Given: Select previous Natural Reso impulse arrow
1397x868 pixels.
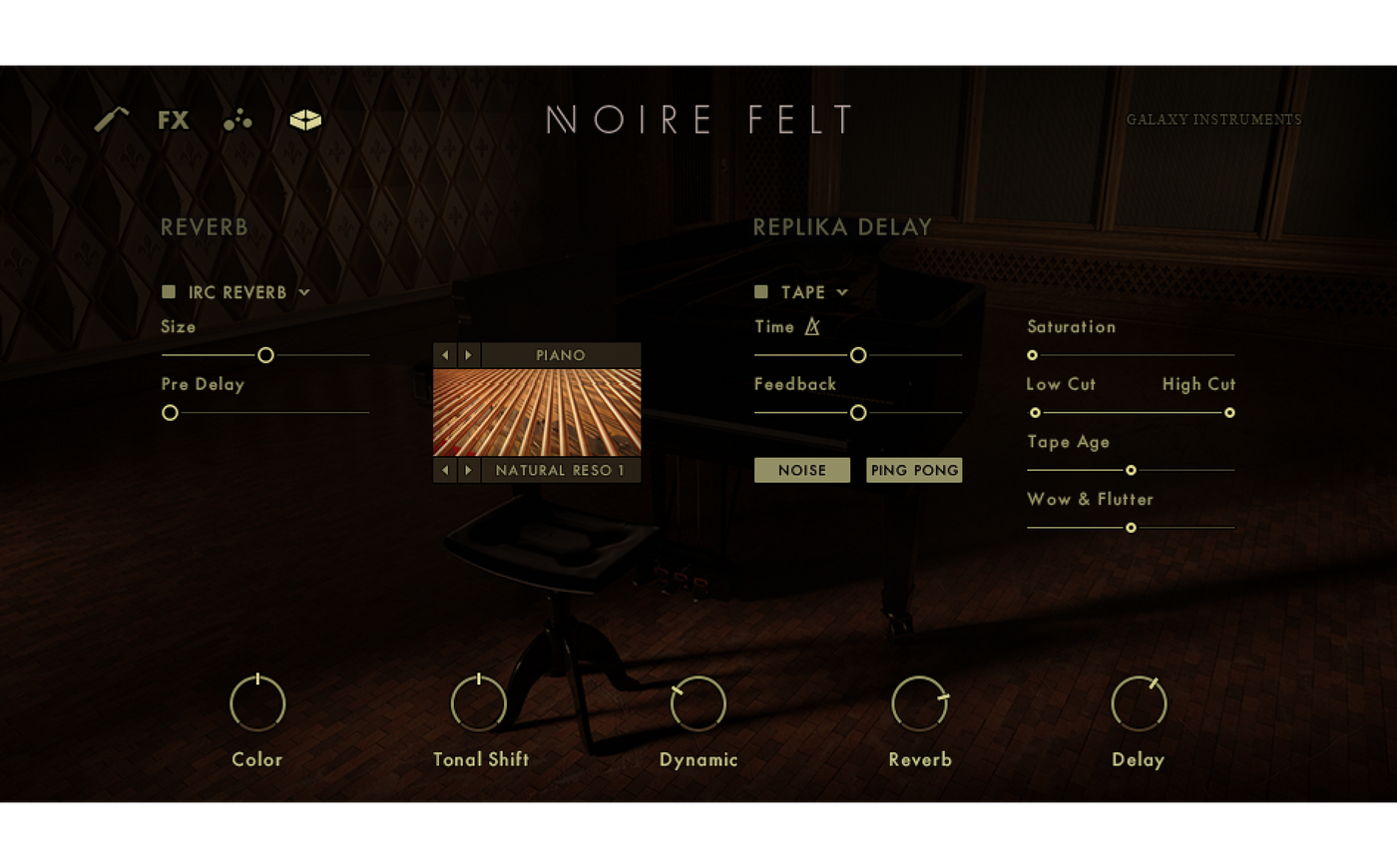Looking at the screenshot, I should [445, 470].
